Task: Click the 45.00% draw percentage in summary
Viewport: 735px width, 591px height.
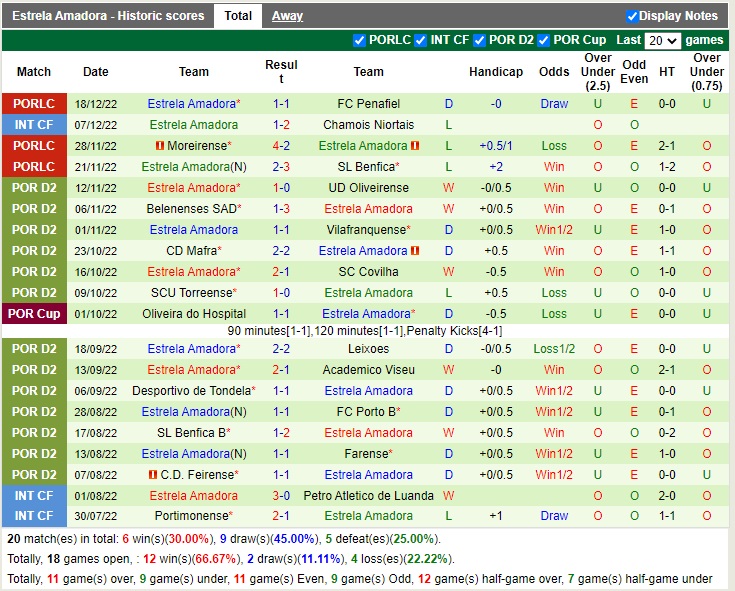Action: pos(294,539)
